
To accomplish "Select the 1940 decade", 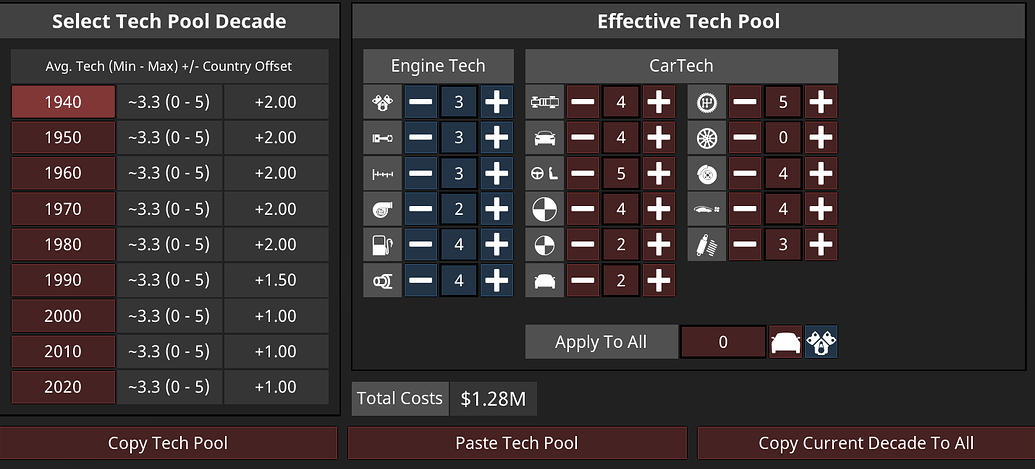I will [63, 102].
